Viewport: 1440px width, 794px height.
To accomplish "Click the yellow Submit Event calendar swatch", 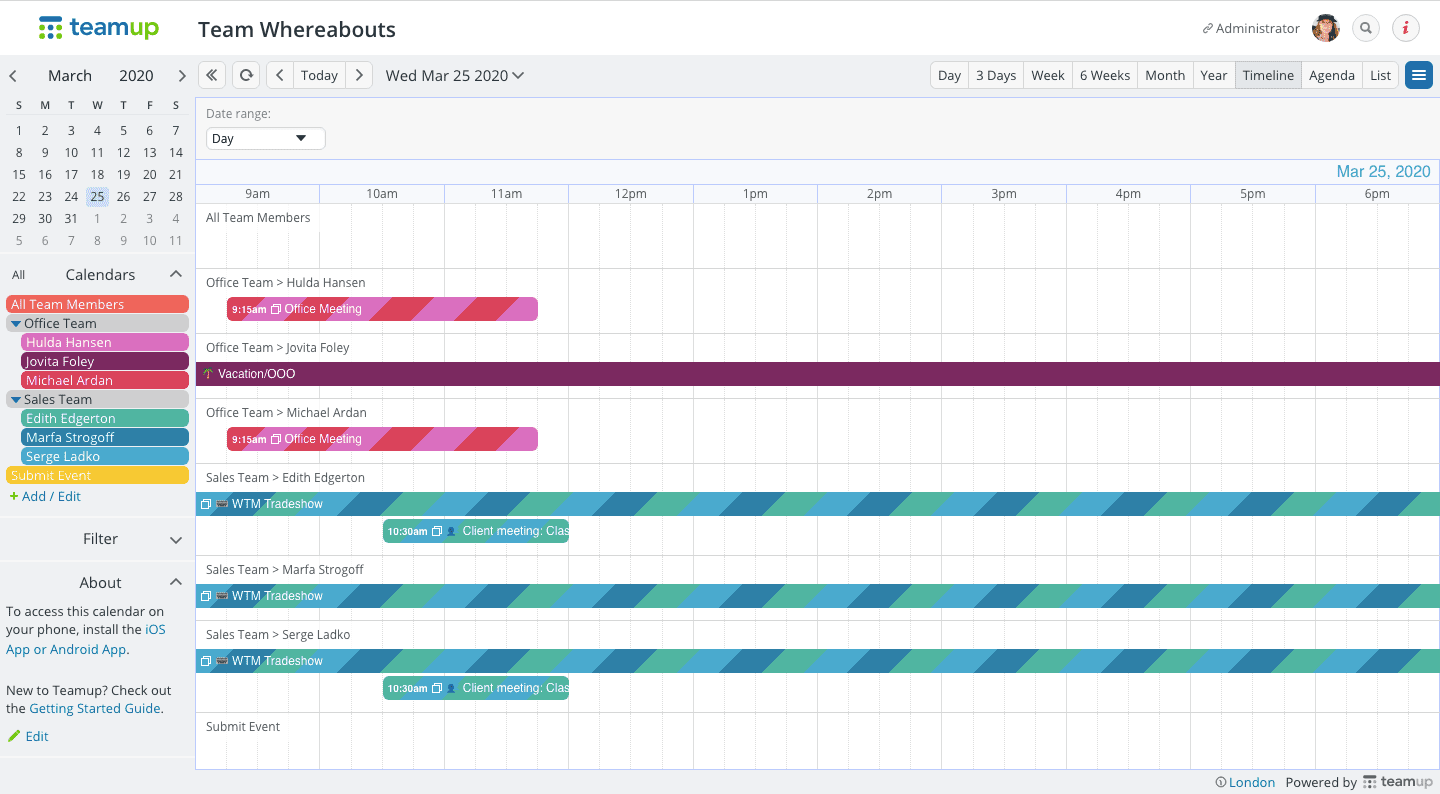I will click(97, 475).
